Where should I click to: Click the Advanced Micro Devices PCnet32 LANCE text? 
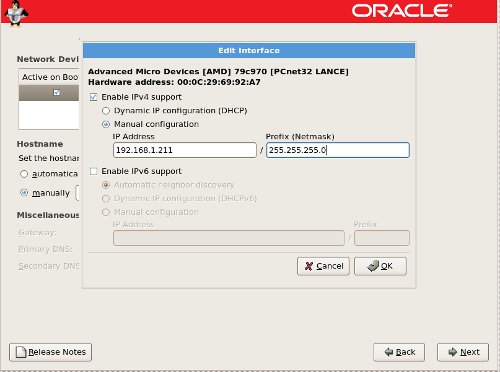(x=218, y=71)
